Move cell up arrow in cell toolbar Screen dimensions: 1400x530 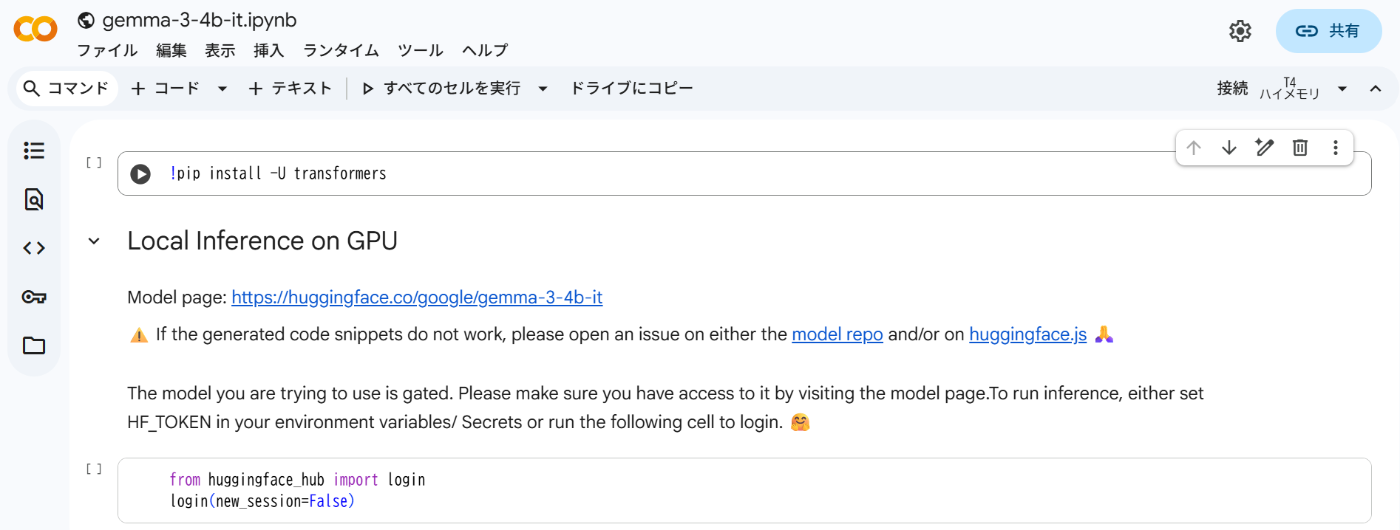pos(1193,148)
